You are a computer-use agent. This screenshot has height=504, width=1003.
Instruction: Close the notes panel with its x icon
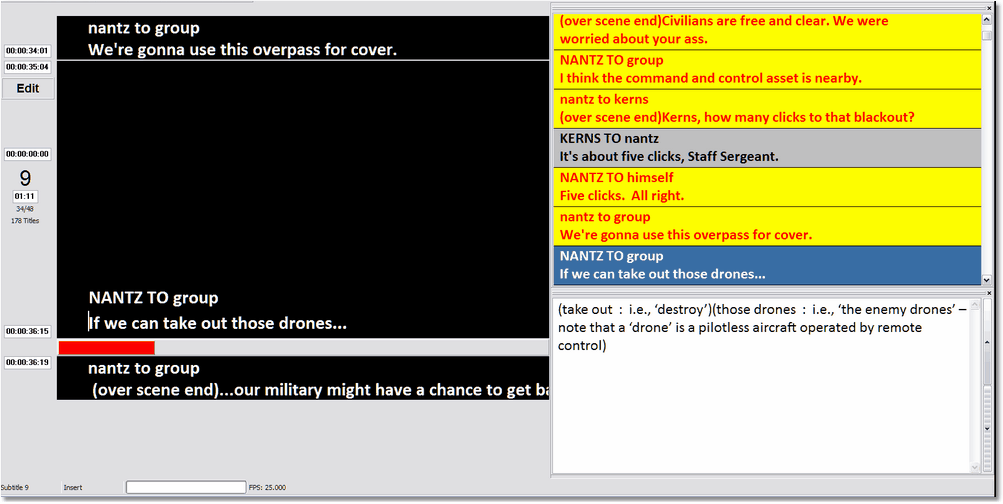(988, 291)
